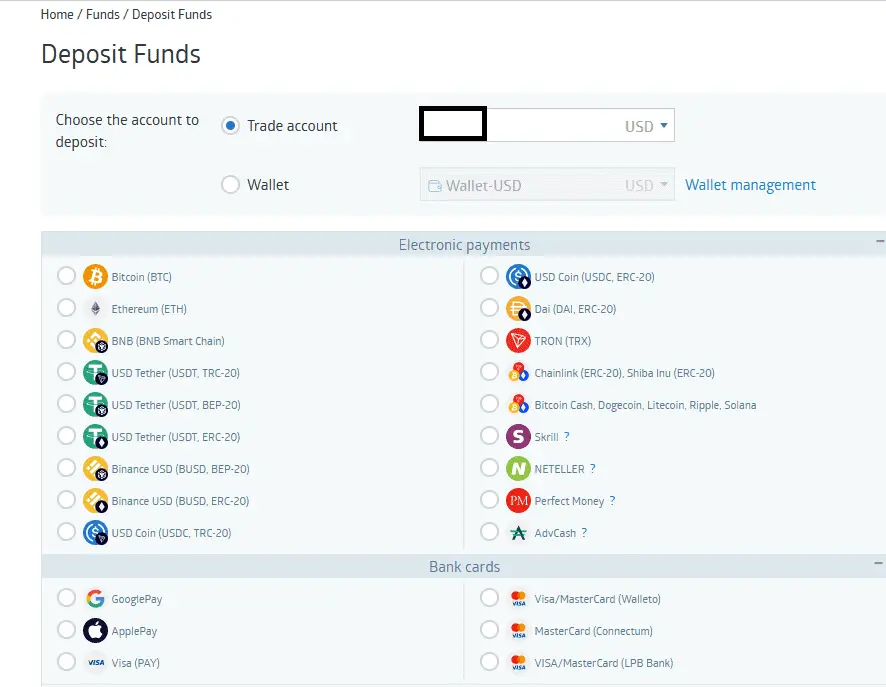This screenshot has height=687, width=886.
Task: Click the ApplePay apple logo
Action: coord(95,631)
